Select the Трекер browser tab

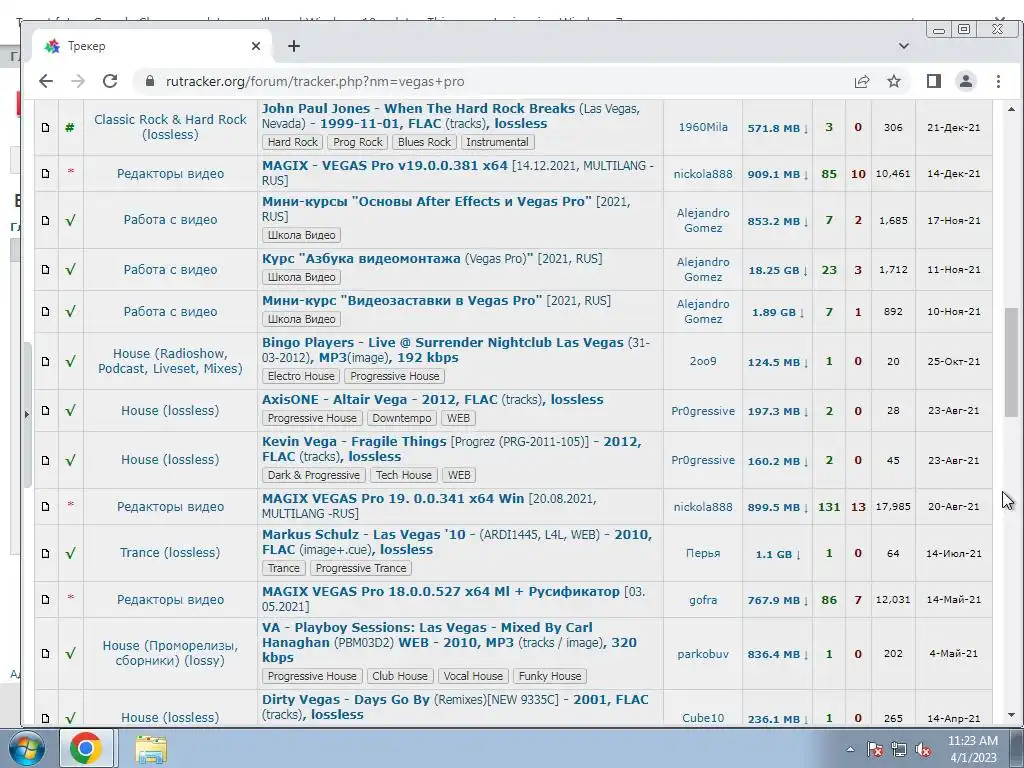click(153, 46)
